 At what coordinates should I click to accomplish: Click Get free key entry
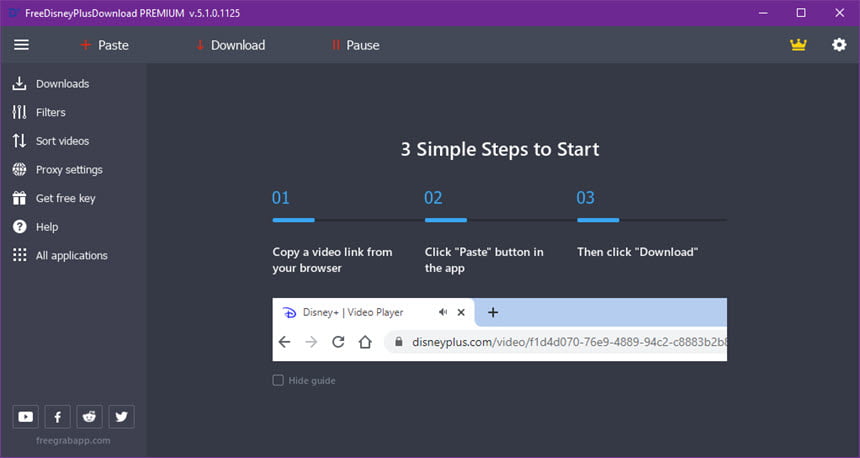[54, 198]
